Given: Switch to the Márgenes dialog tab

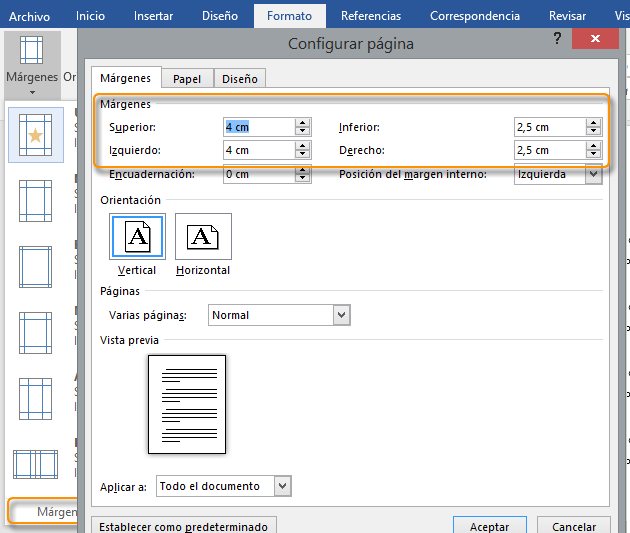Looking at the screenshot, I should coord(126,78).
